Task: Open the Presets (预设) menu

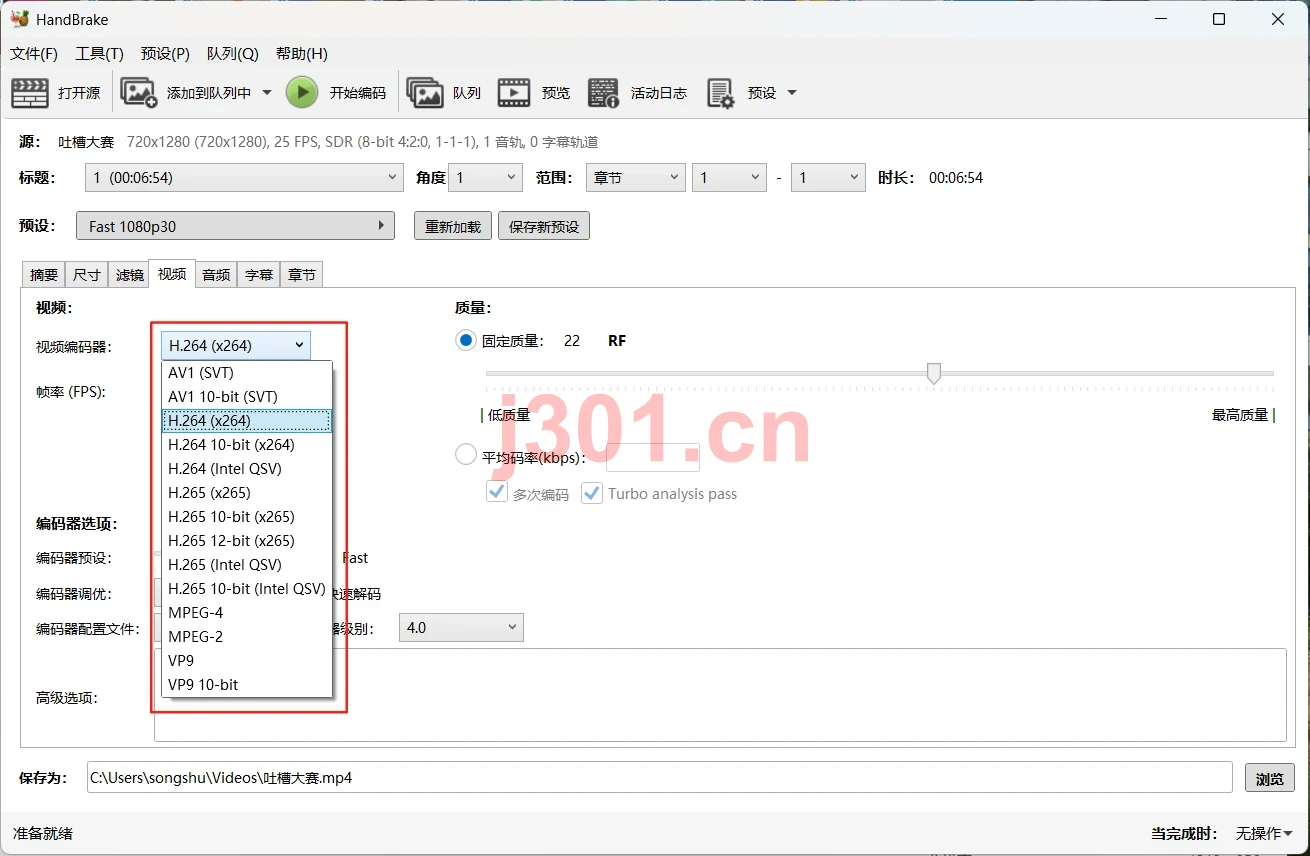Action: [165, 54]
